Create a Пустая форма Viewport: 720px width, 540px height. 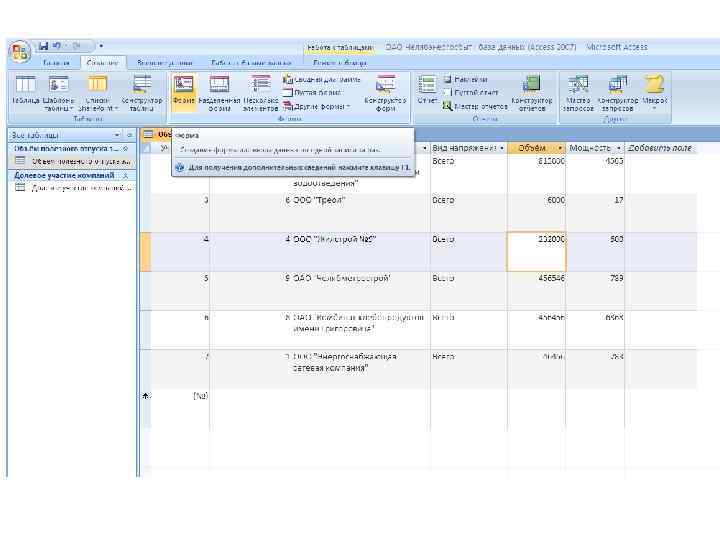pos(312,92)
